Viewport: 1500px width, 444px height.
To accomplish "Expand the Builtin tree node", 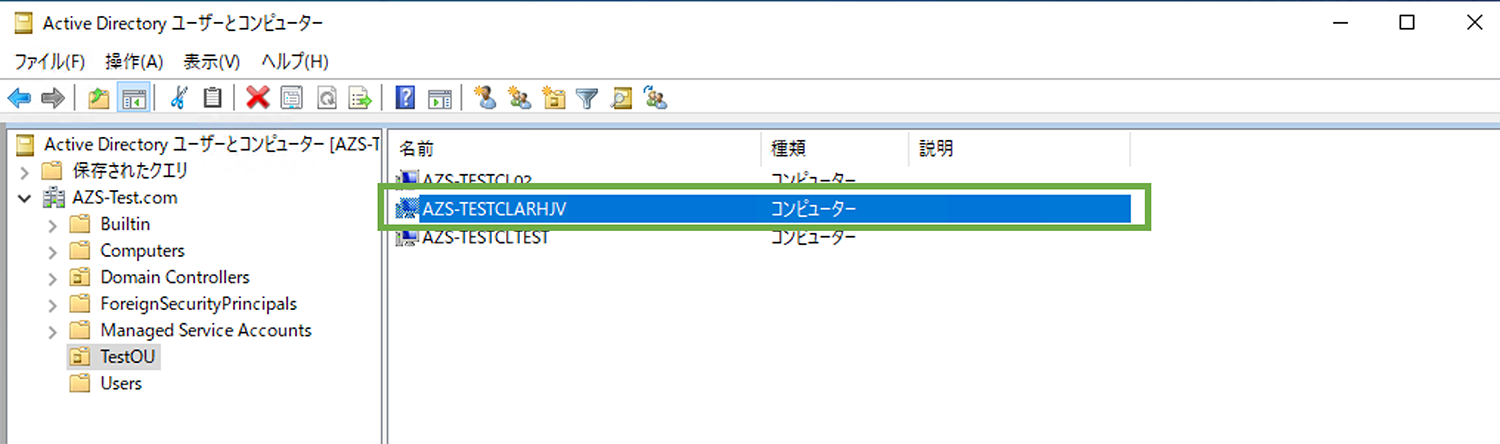I will tap(53, 225).
